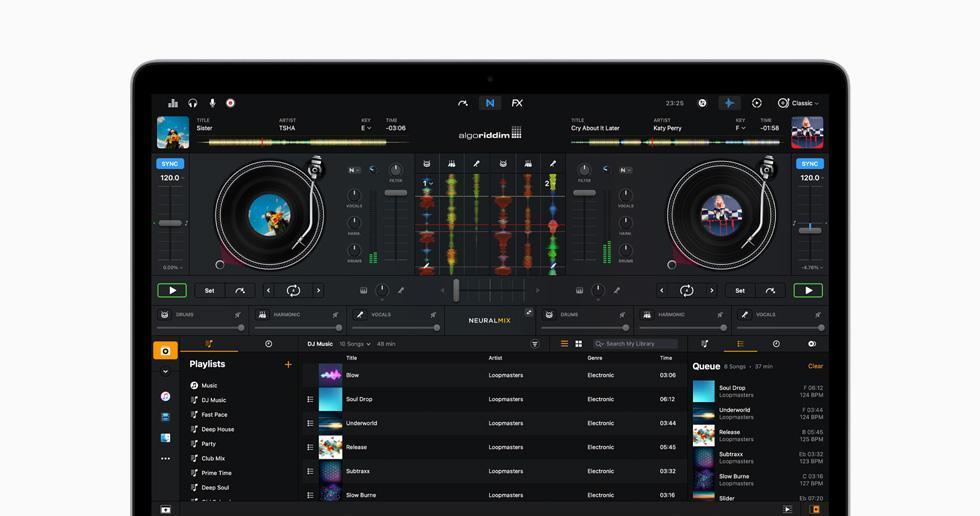Viewport: 980px width, 516px height.
Task: Clear the queue
Action: coord(815,366)
